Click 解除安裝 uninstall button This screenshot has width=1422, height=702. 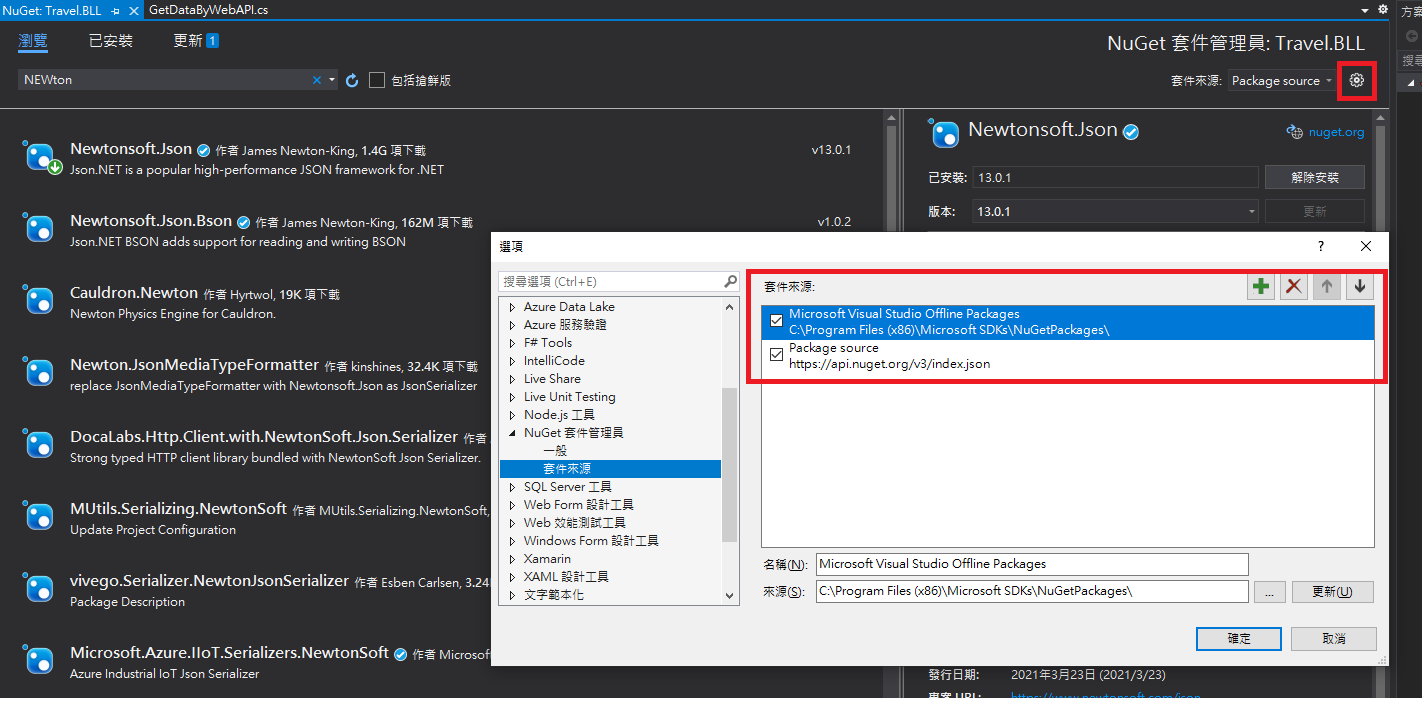click(1314, 177)
